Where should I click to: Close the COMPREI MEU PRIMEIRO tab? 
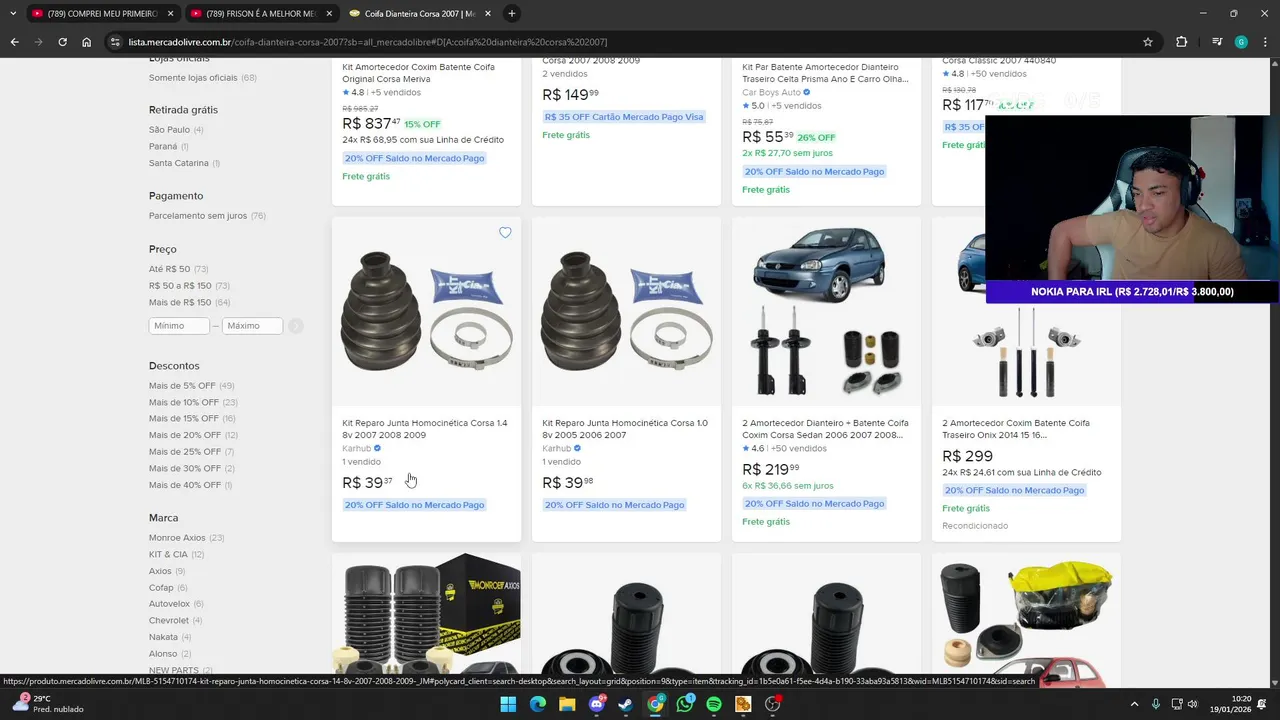point(171,14)
